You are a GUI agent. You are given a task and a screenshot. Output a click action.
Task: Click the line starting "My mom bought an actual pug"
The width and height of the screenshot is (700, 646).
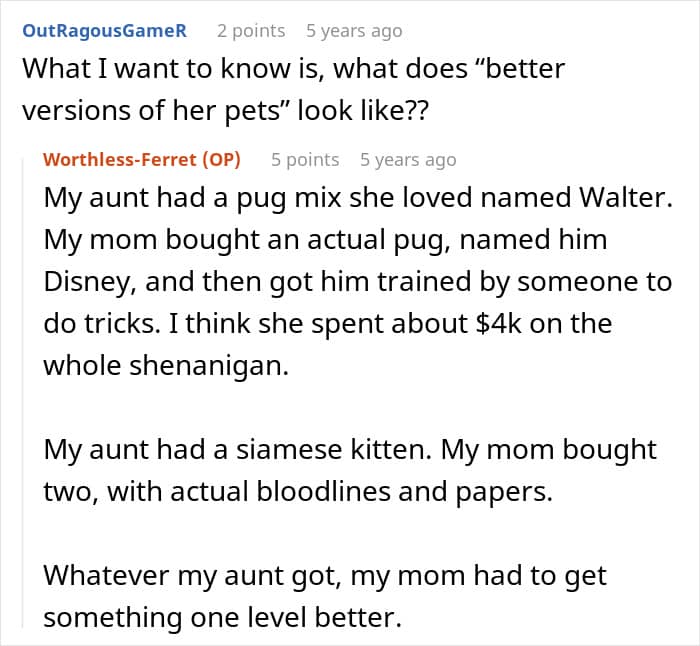click(325, 239)
